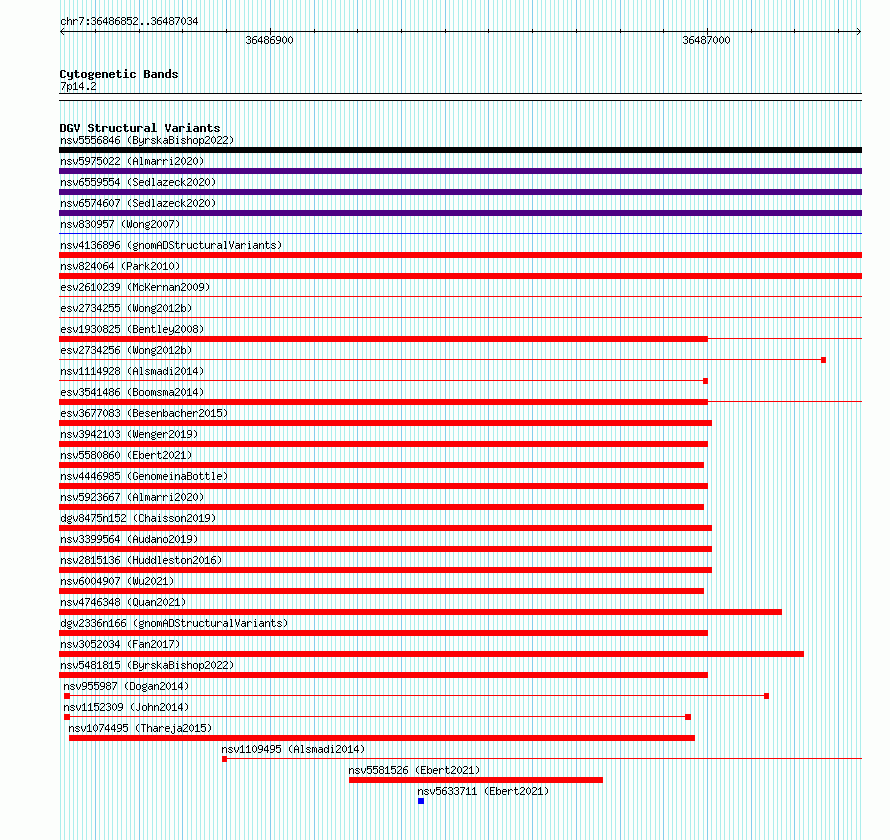
Task: Click the red nsv1074495 variant bar
Action: click(382, 738)
